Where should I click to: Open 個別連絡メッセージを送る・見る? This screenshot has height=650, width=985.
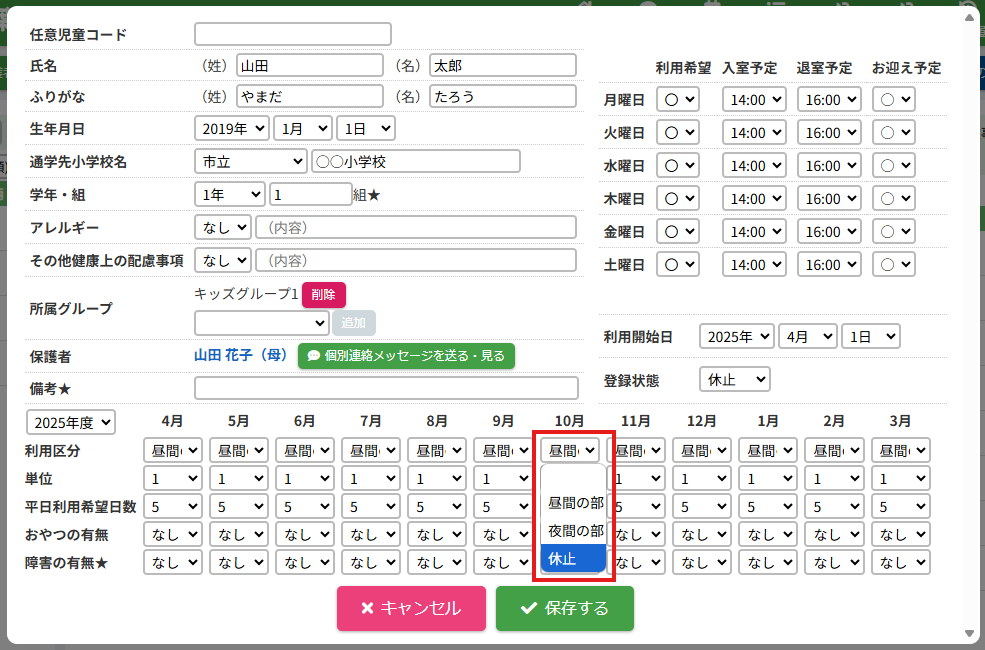(x=406, y=355)
